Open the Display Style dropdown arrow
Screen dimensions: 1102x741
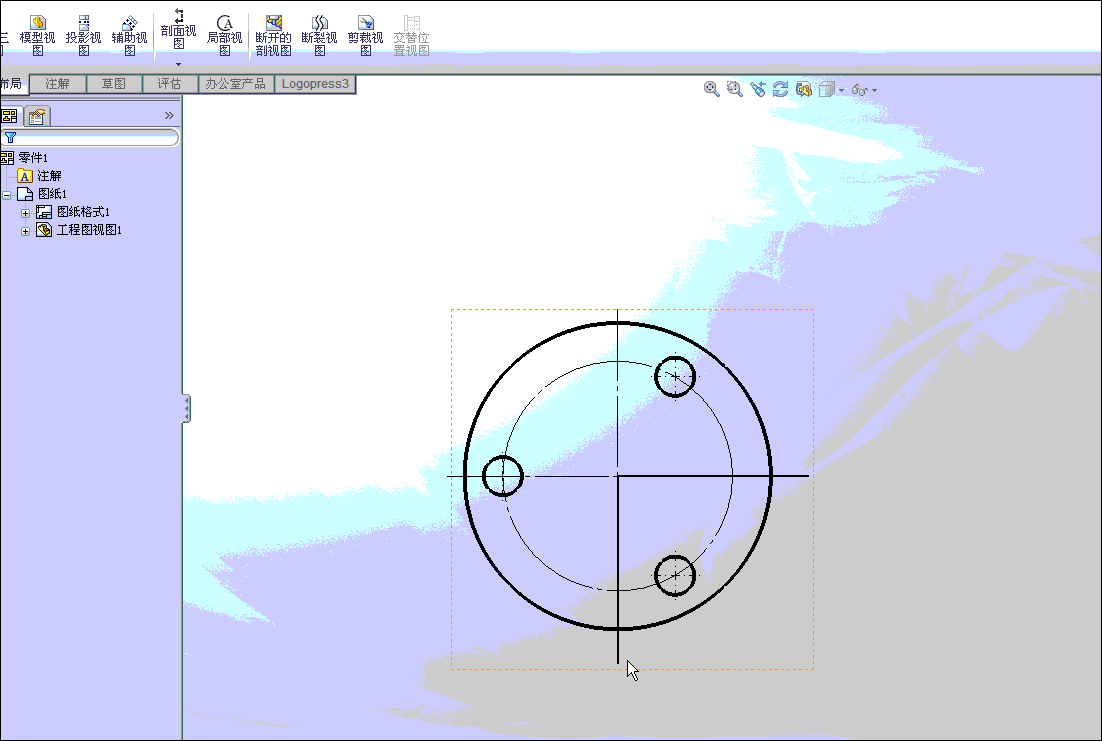[841, 91]
